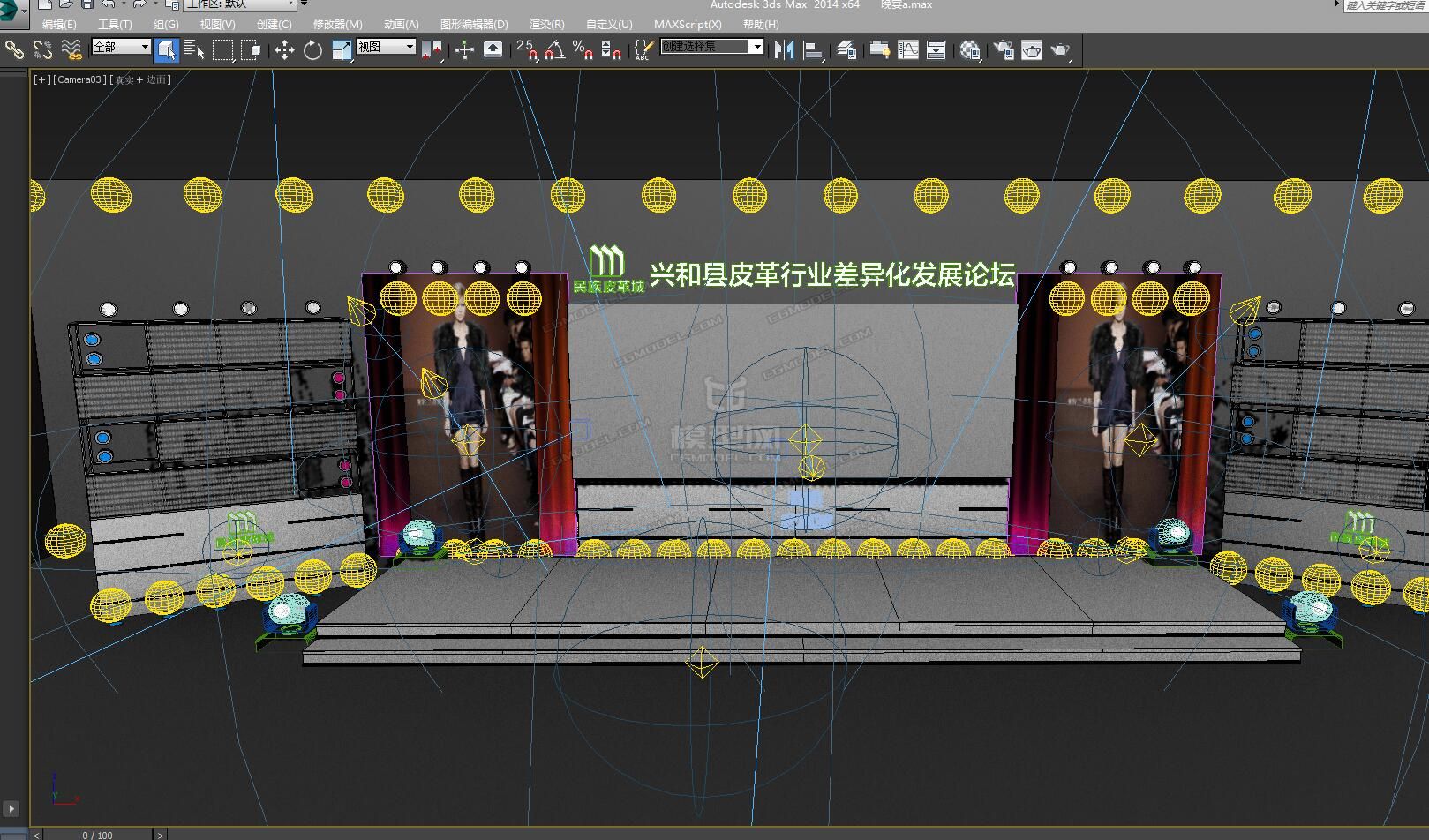Image resolution: width=1429 pixels, height=840 pixels.
Task: Toggle the Graphite Ribbon display
Action: [879, 50]
